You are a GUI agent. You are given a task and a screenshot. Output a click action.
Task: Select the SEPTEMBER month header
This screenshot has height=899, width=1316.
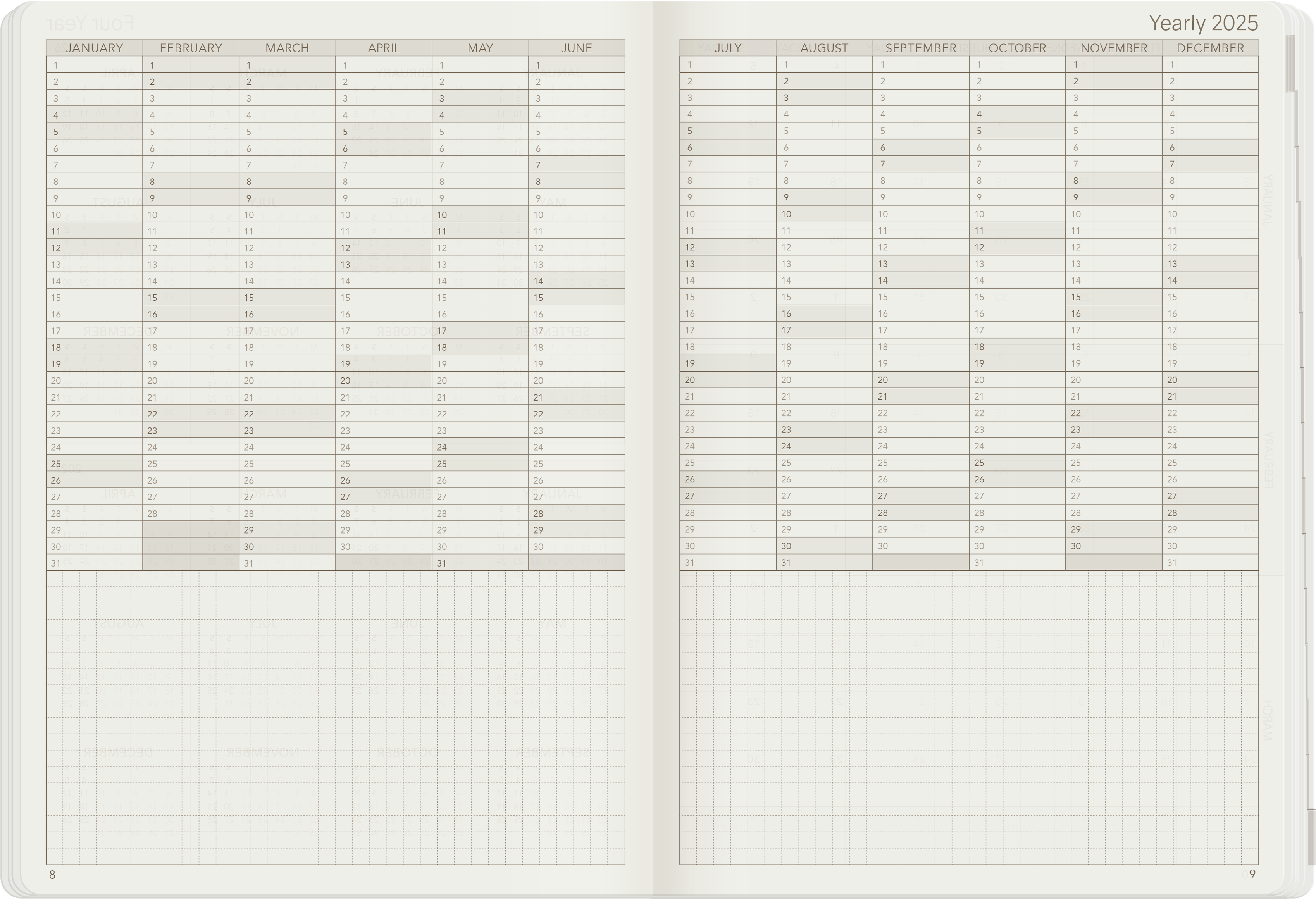tap(920, 48)
